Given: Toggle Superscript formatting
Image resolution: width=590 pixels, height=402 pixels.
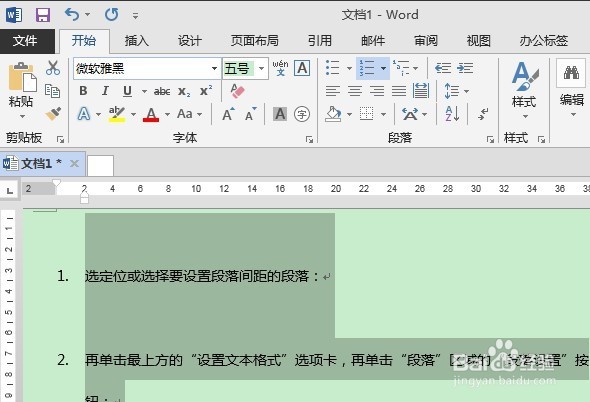Looking at the screenshot, I should (x=206, y=91).
